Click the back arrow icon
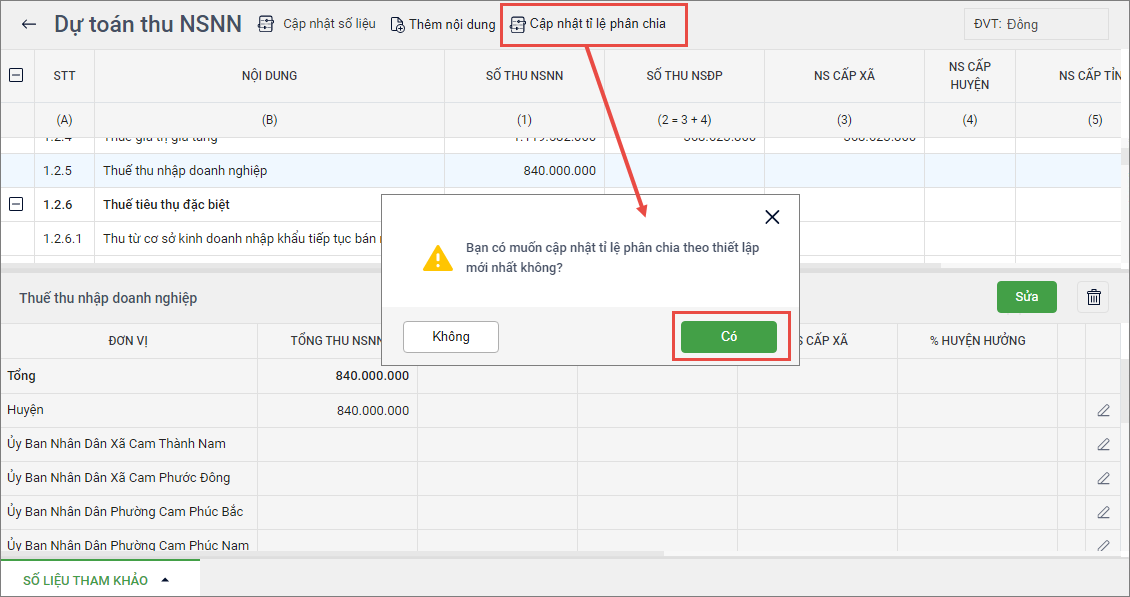 tap(28, 24)
